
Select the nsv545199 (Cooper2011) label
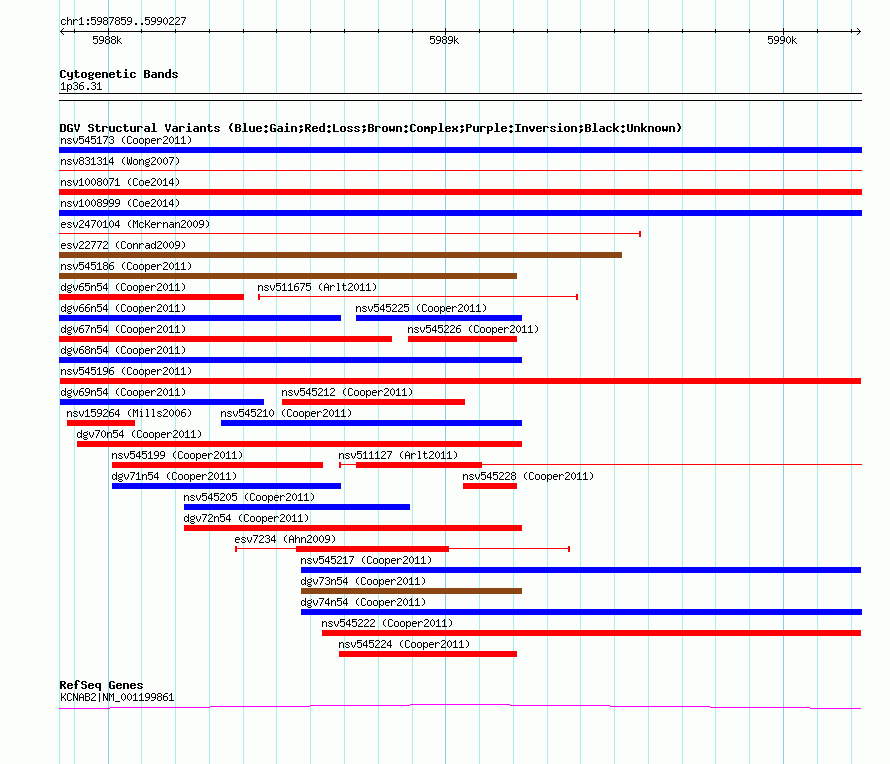[177, 455]
